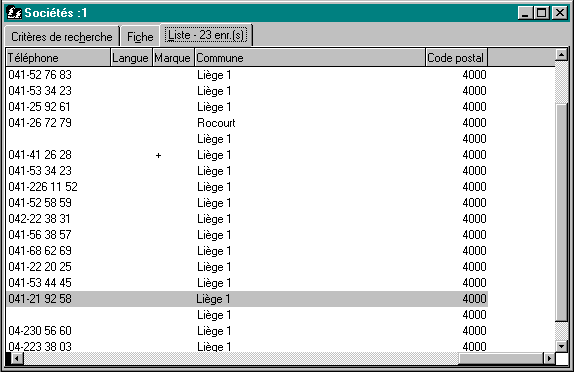Select the row with phone 041-25 92 61
This screenshot has width=574, height=372.
pyautogui.click(x=247, y=107)
